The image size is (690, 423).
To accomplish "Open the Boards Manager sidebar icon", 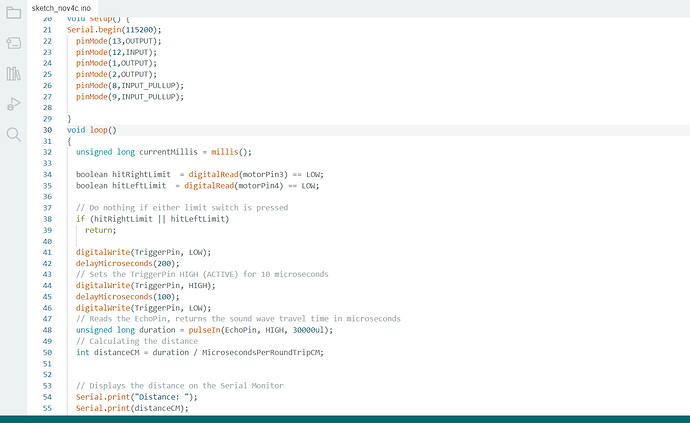I will pos(13,43).
